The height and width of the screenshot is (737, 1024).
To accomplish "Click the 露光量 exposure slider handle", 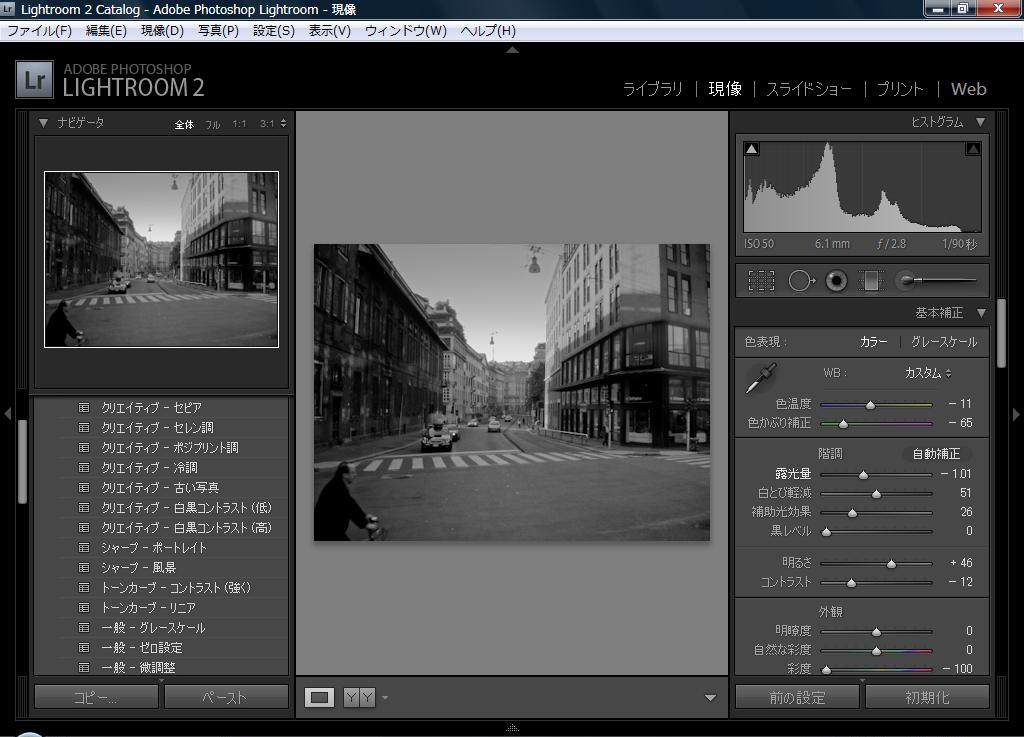I will 863,475.
